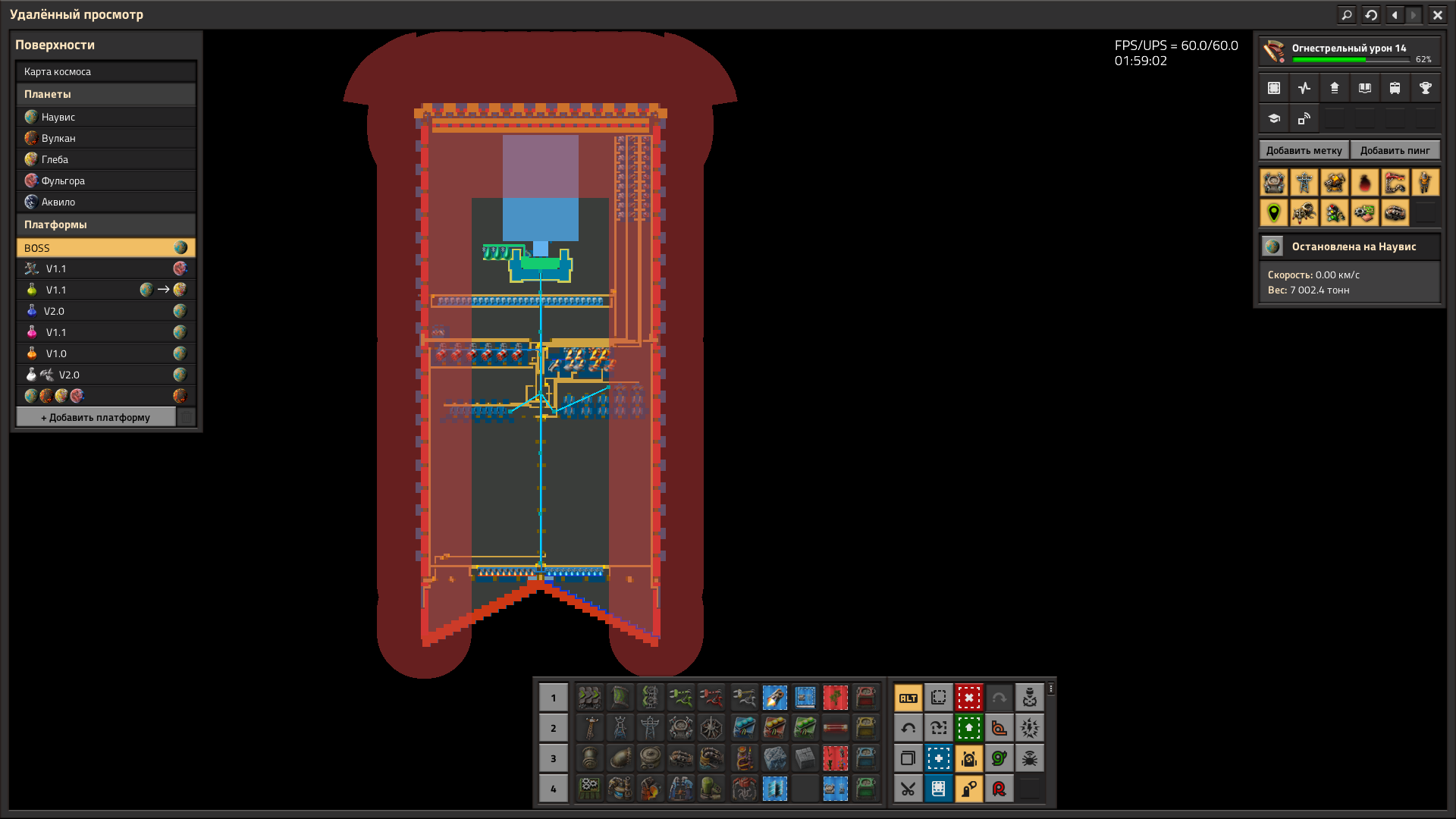Screen dimensions: 1456x819
Task: Click the Добавить метку button
Action: tap(1304, 150)
